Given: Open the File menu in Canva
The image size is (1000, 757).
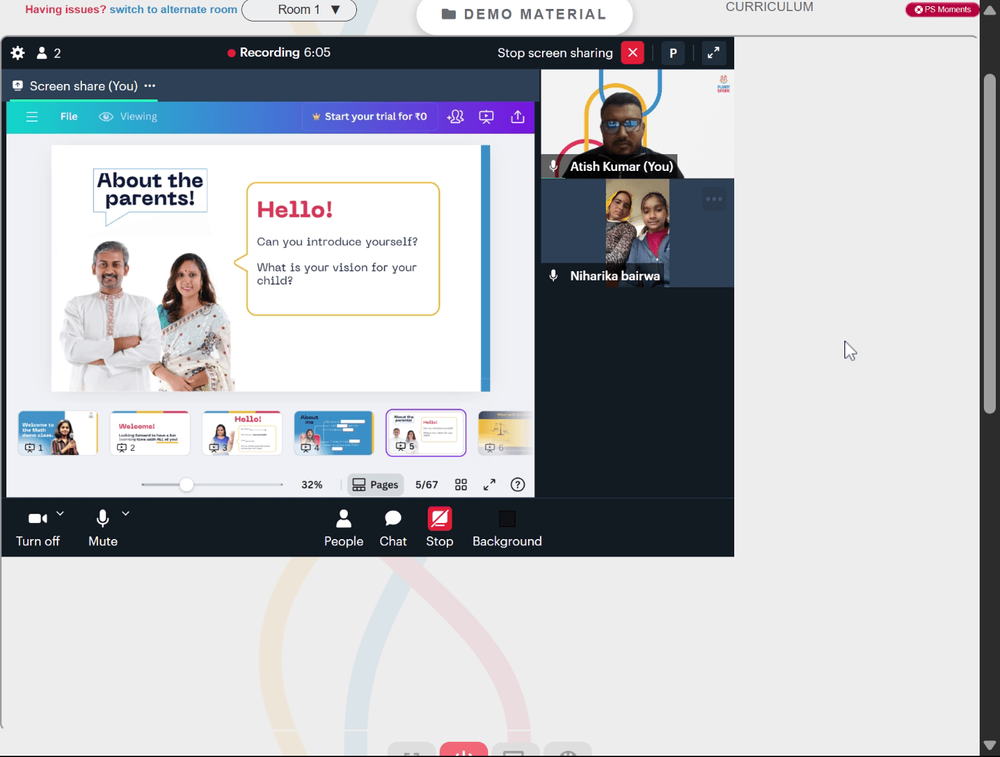Looking at the screenshot, I should [69, 117].
